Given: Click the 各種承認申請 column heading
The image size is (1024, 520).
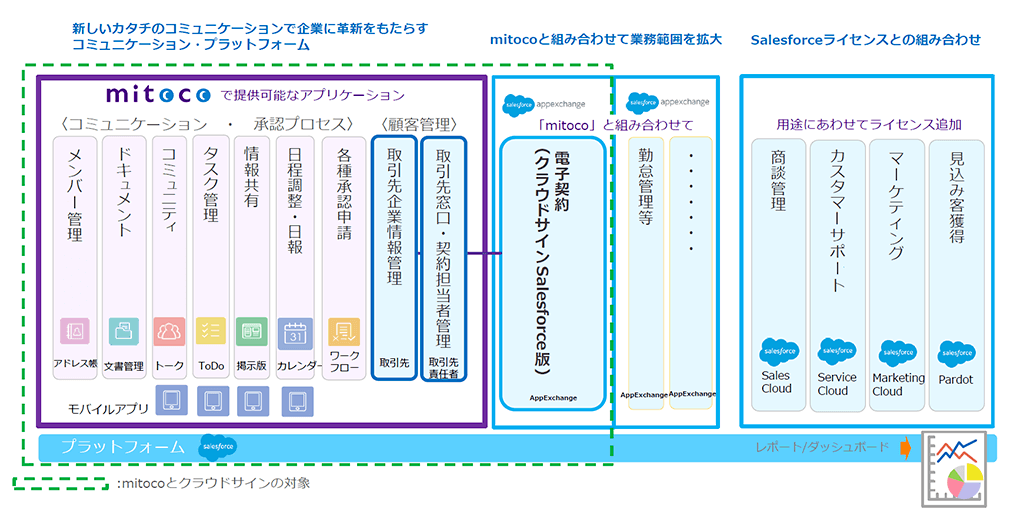Looking at the screenshot, I should (344, 193).
